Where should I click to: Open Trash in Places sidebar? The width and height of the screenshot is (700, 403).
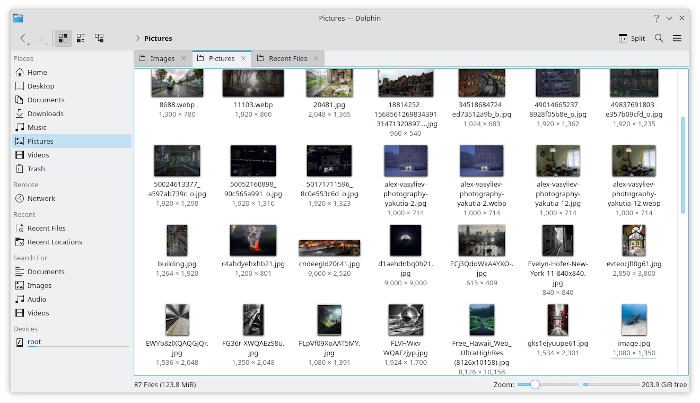(36, 169)
